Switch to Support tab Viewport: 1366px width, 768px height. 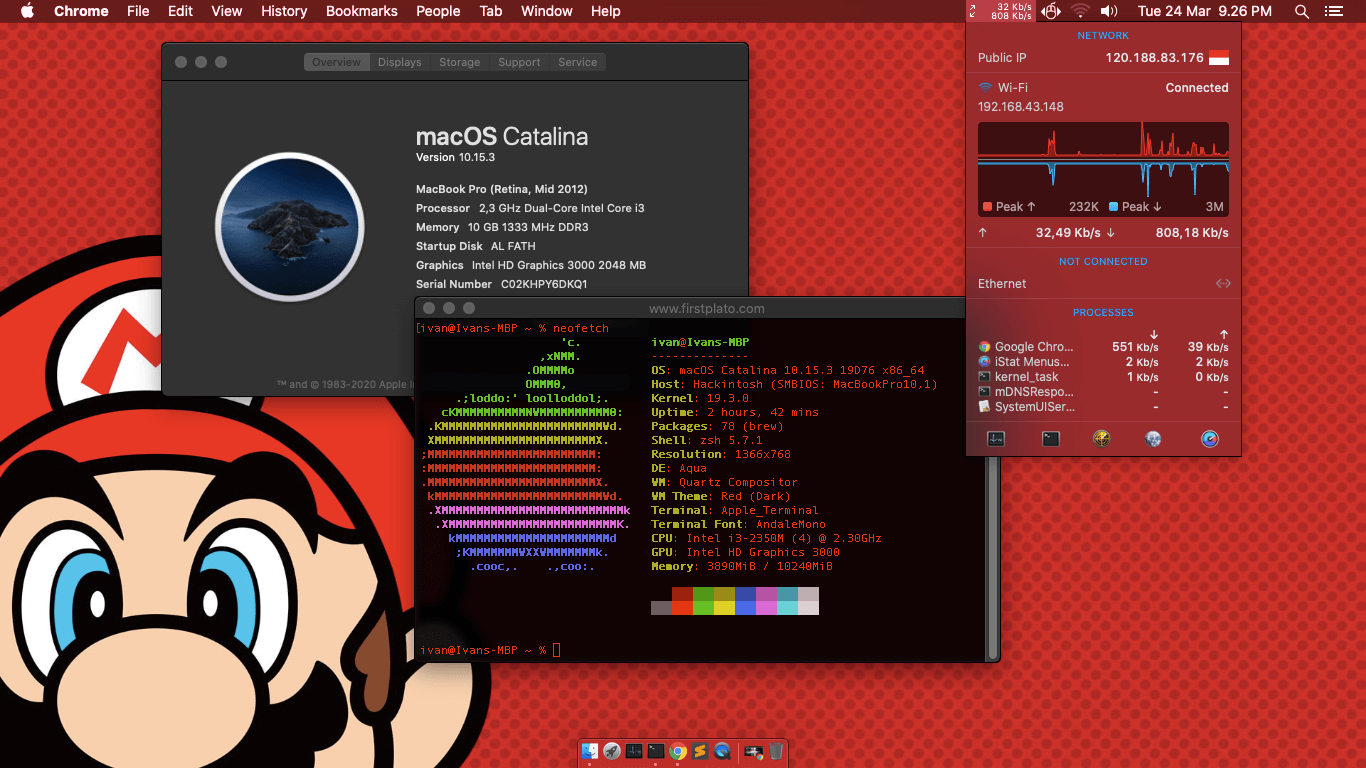point(519,62)
